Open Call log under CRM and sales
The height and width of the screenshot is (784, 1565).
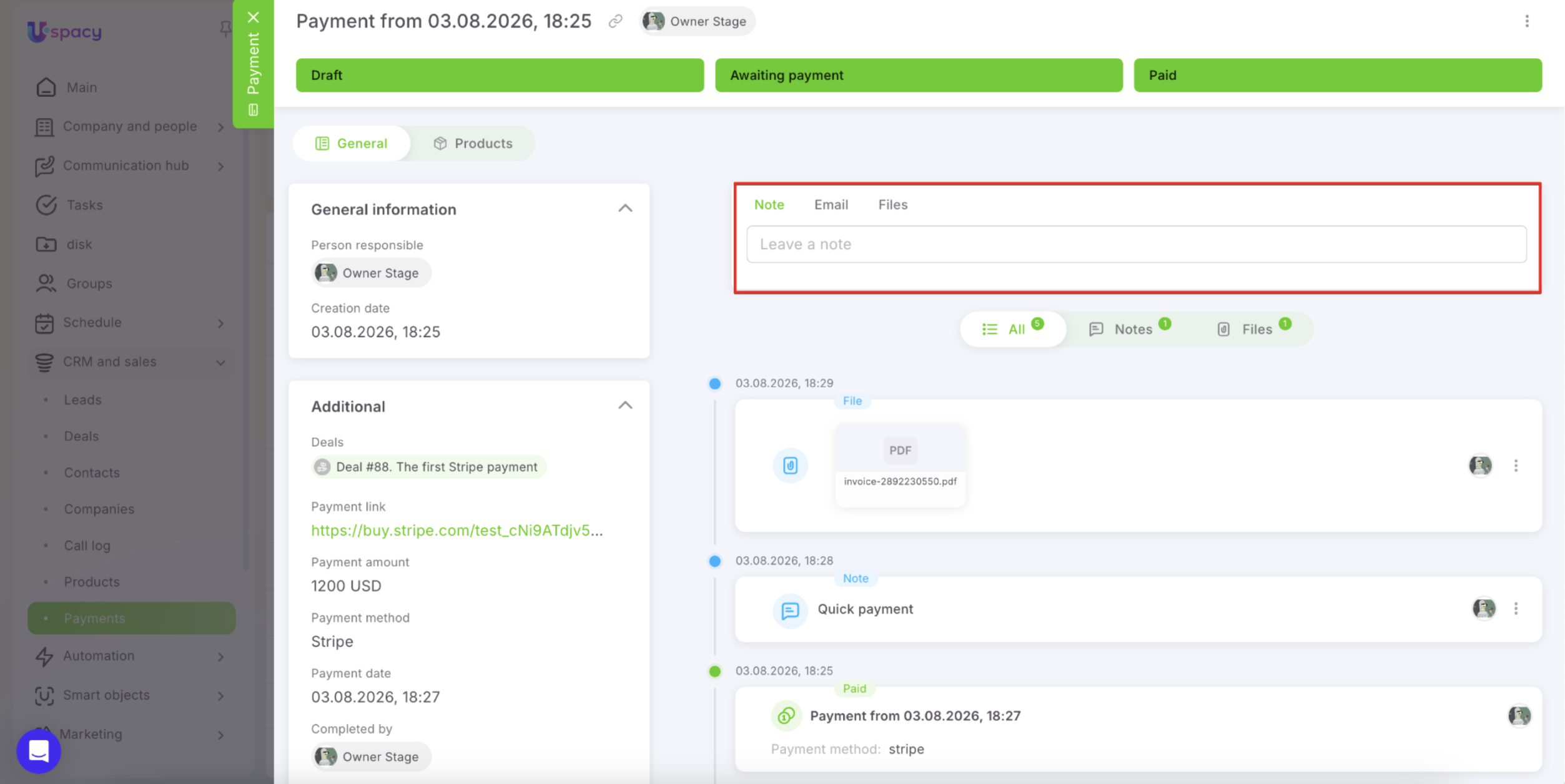(87, 546)
